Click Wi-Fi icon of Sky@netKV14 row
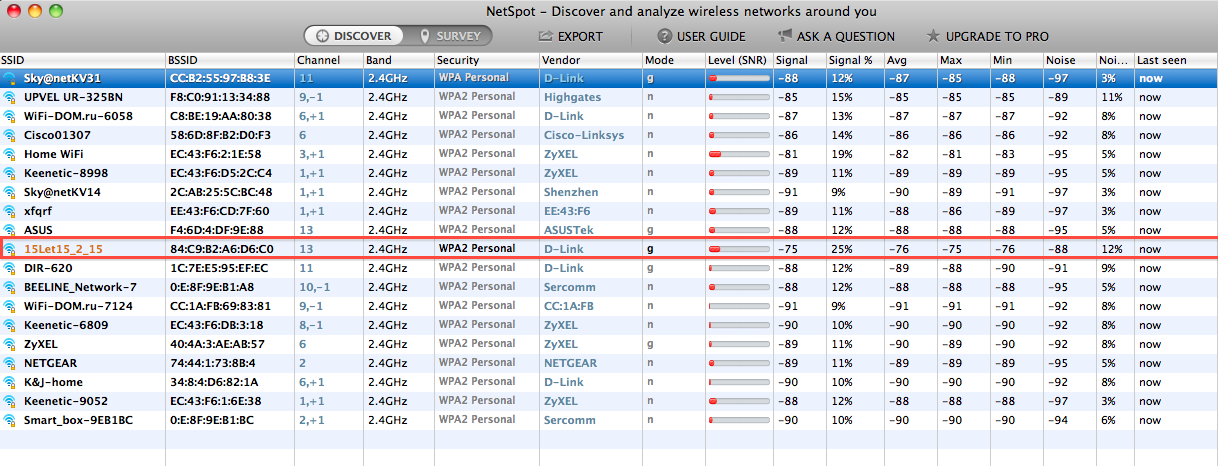 (x=10, y=192)
